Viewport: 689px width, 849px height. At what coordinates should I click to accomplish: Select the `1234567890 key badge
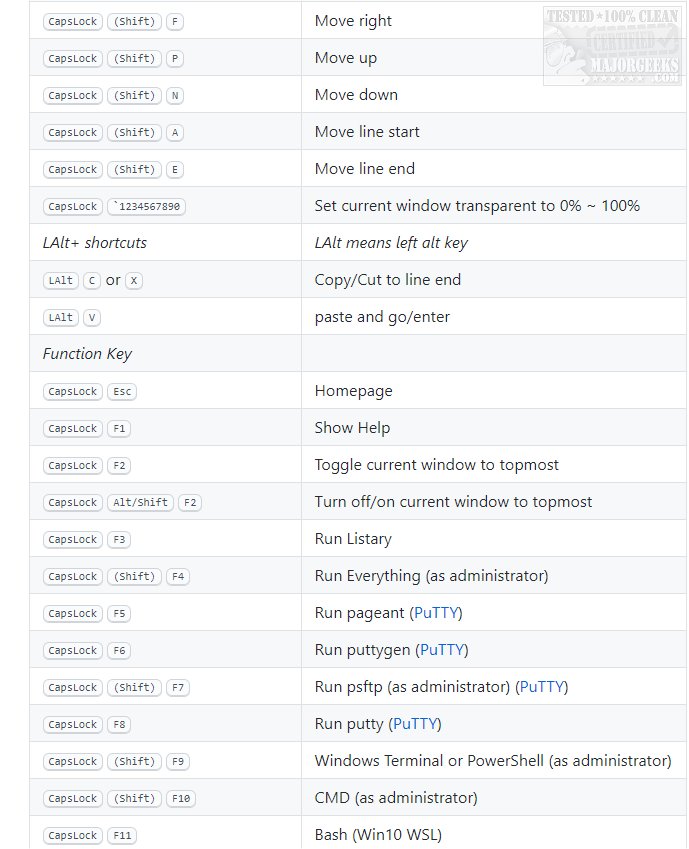coord(147,206)
